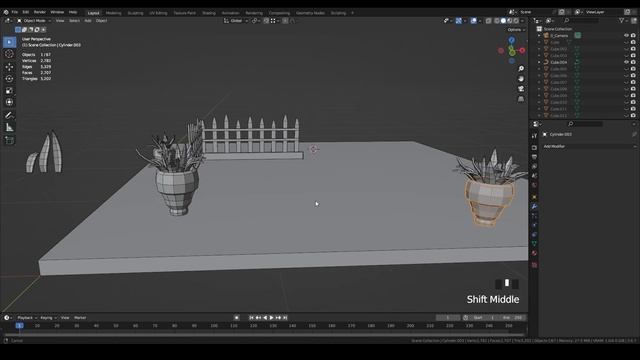Screen dimensions: 640x360
Task: Open the viewport View menu
Action: [60, 20]
